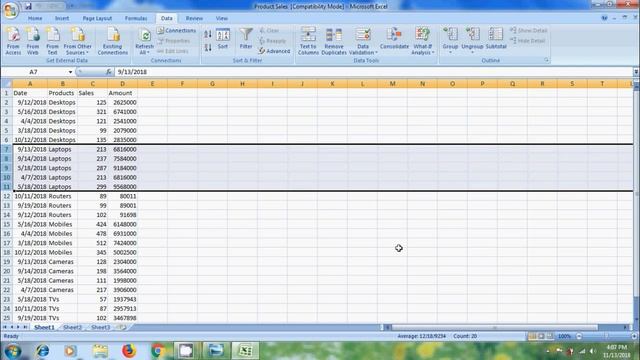This screenshot has width=640, height=360.
Task: Select row 12 header
Action: (x=7, y=196)
